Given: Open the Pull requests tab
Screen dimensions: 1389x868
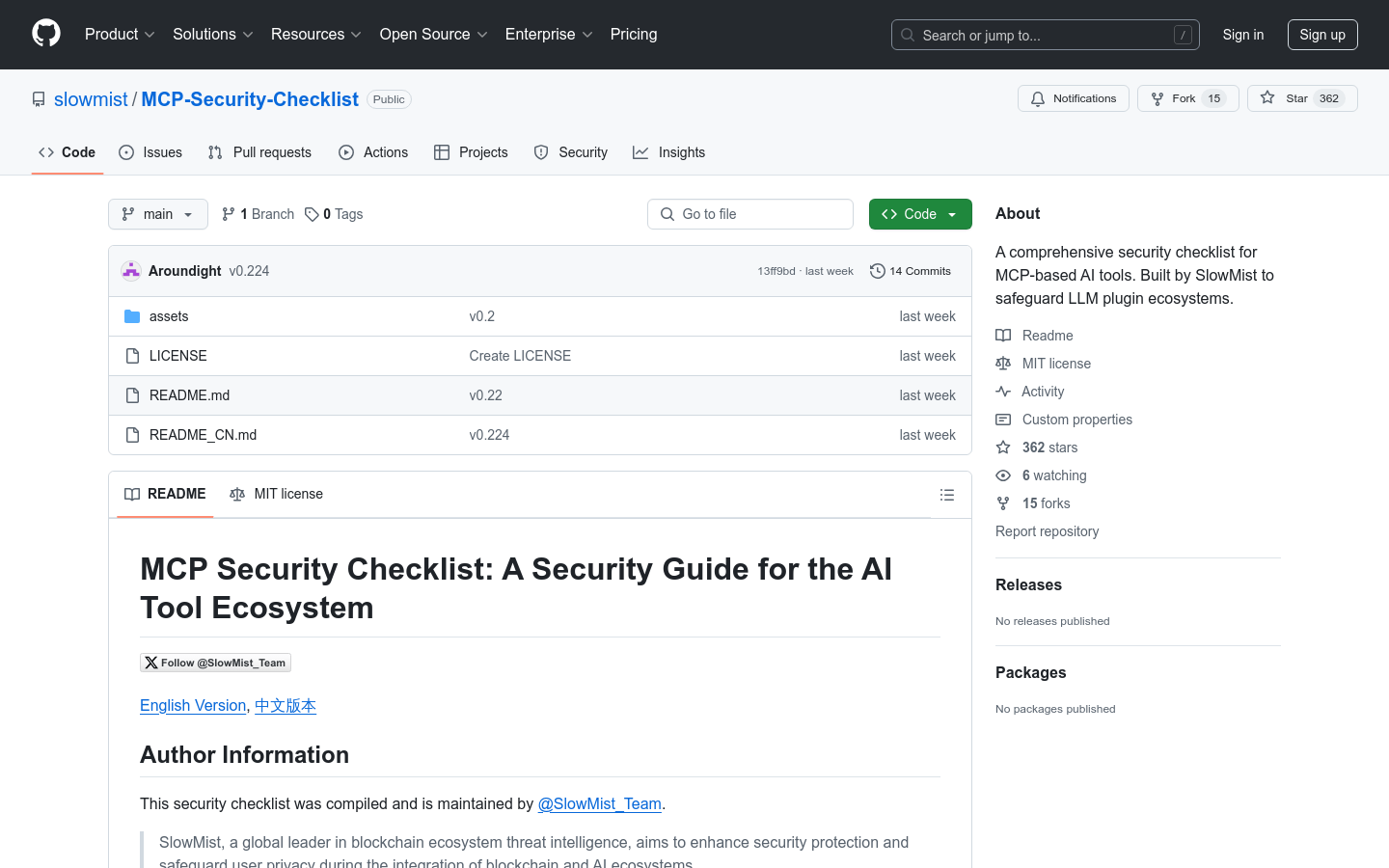Looking at the screenshot, I should 259,152.
